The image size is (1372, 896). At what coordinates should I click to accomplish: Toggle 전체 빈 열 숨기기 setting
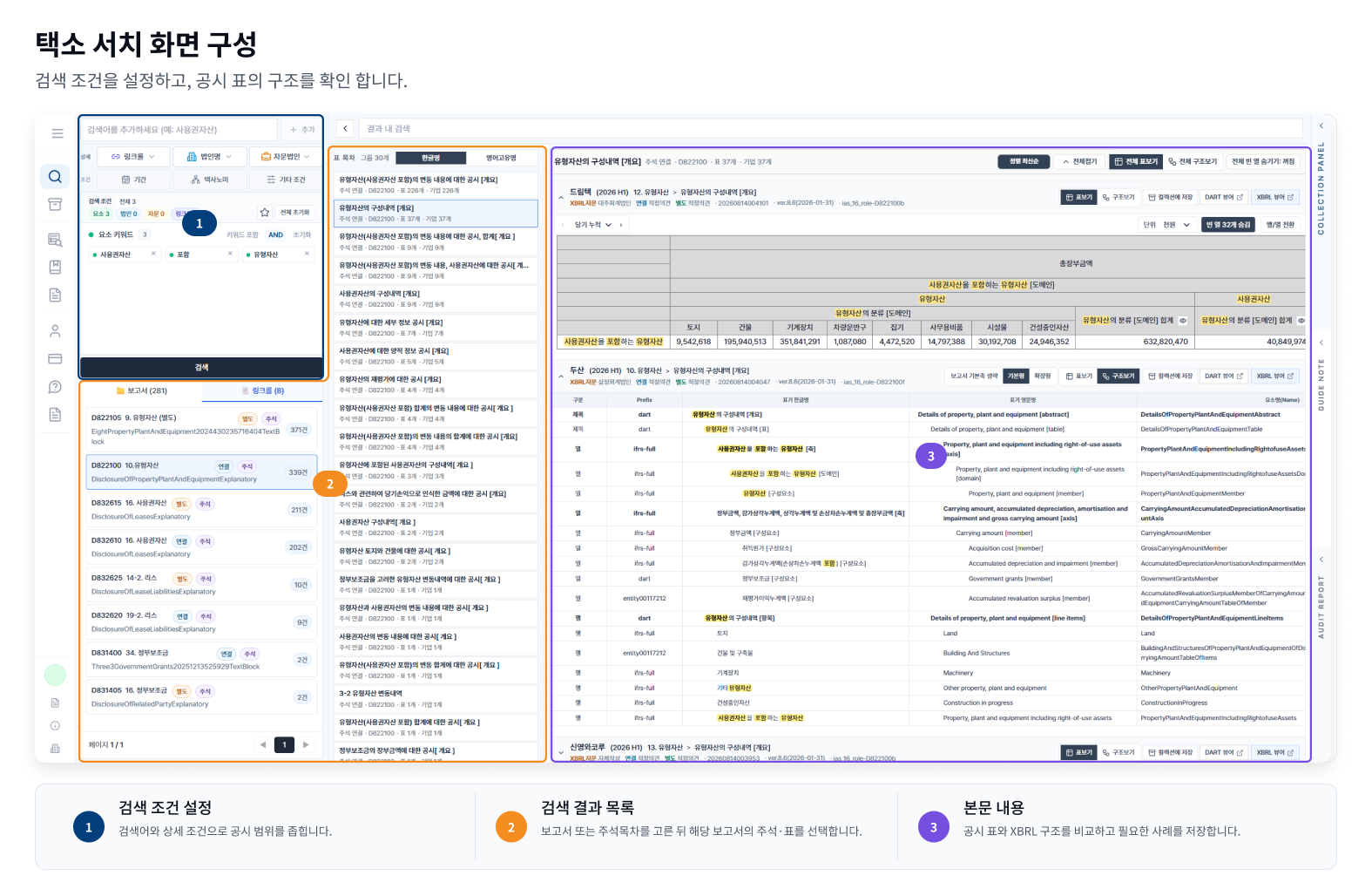tap(1263, 161)
